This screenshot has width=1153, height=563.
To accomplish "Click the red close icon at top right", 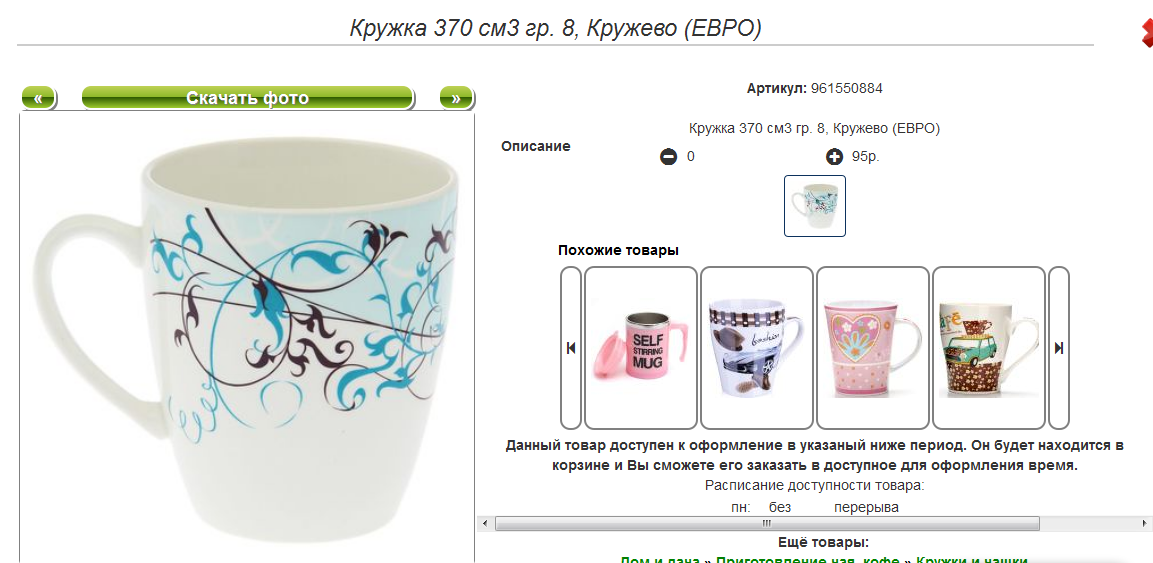I will (1146, 35).
